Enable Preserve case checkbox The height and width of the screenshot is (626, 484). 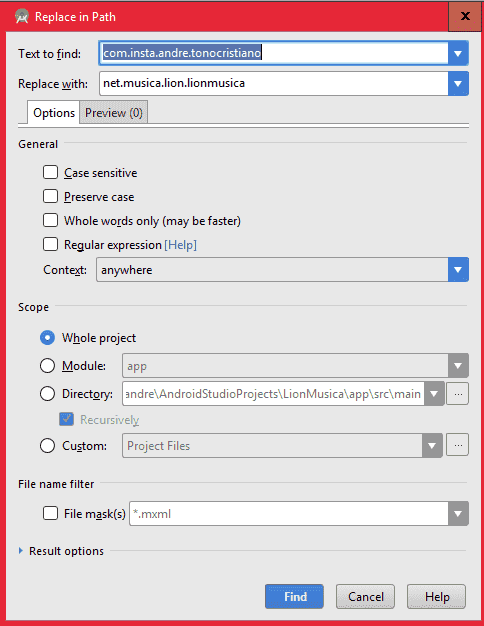[50, 196]
